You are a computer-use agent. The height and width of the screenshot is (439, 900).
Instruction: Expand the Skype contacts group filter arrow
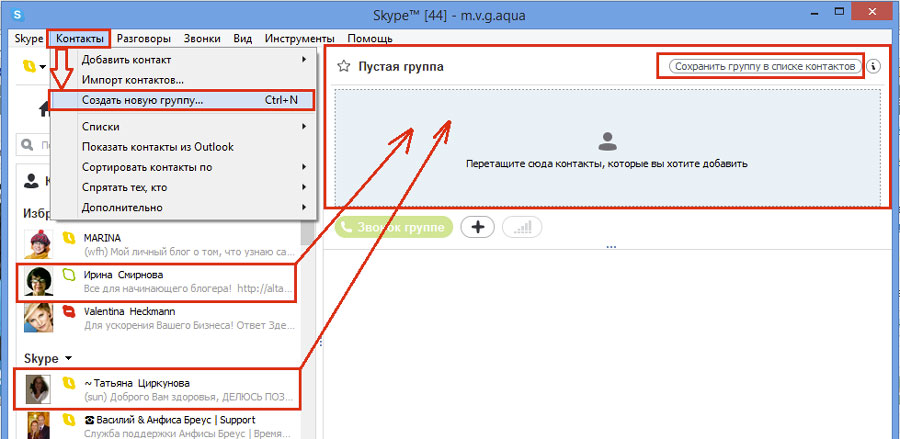pyautogui.click(x=68, y=358)
